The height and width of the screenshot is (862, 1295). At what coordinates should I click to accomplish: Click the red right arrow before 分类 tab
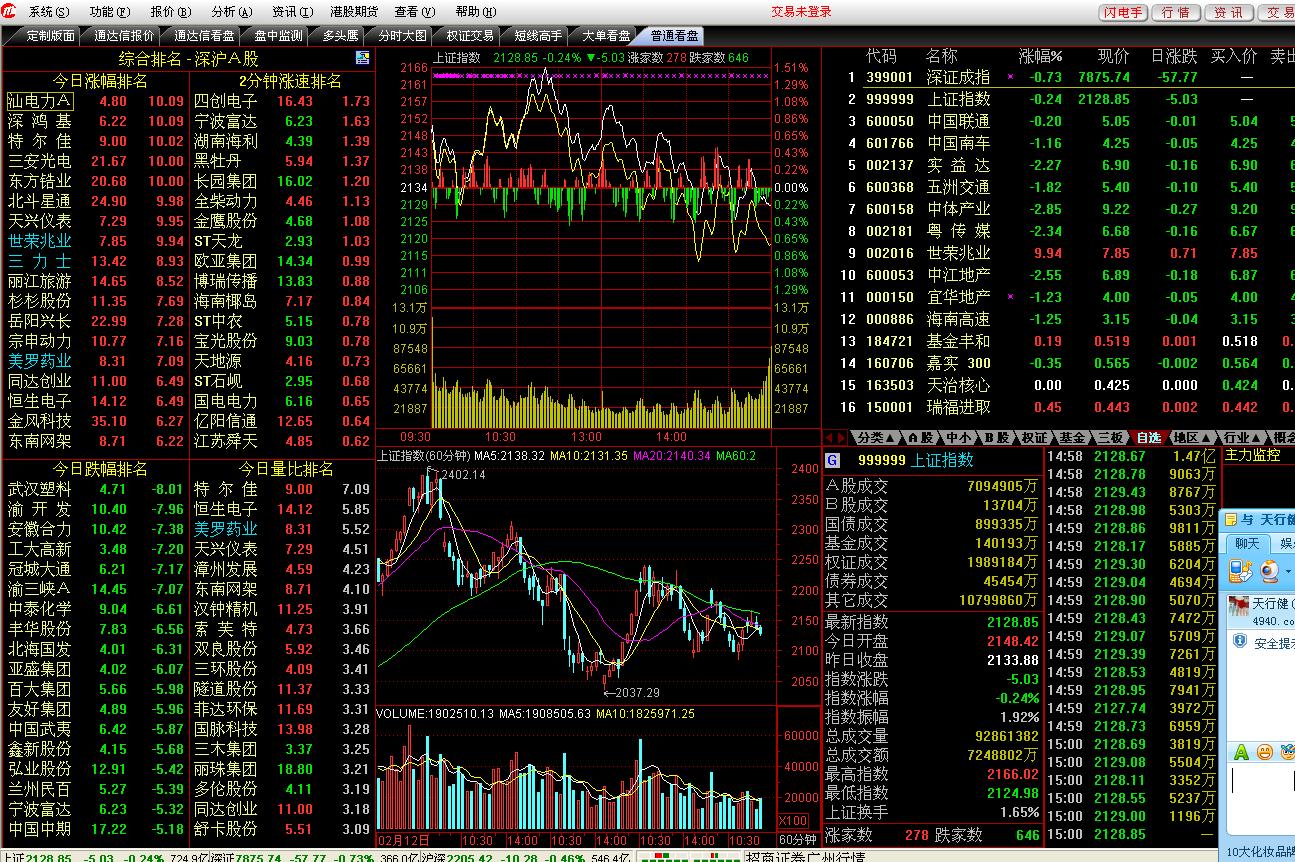coord(841,438)
